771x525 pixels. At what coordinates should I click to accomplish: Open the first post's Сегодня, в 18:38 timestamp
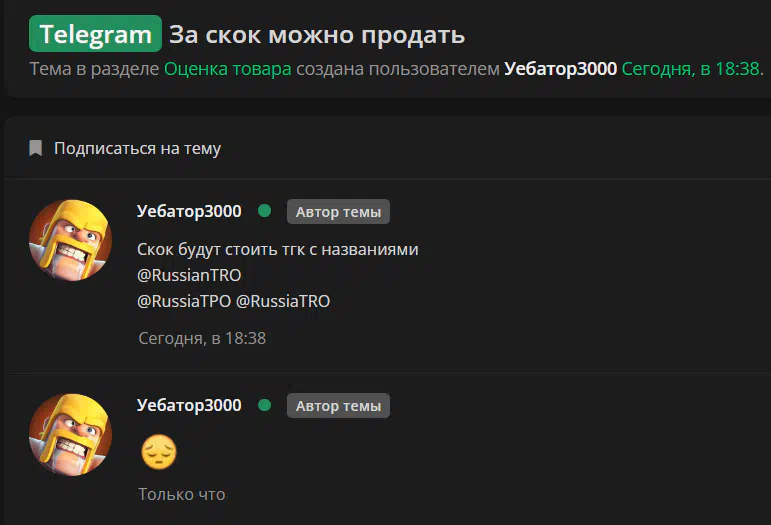point(202,338)
